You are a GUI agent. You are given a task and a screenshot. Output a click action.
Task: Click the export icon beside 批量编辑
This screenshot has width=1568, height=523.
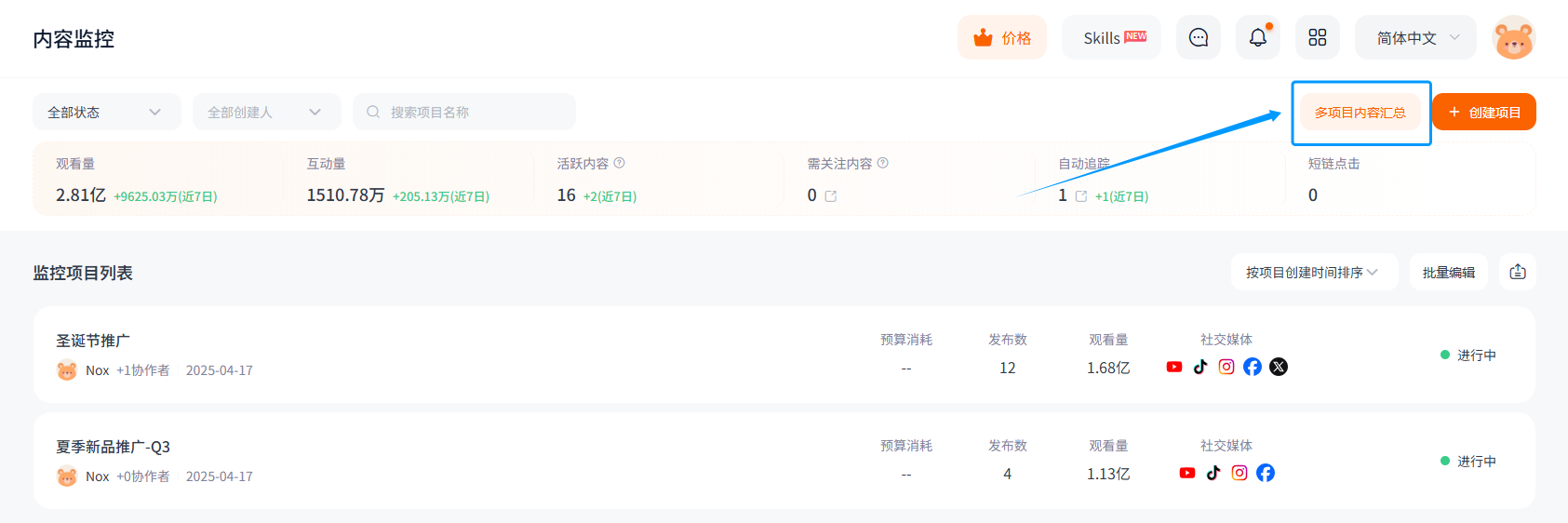pyautogui.click(x=1518, y=272)
